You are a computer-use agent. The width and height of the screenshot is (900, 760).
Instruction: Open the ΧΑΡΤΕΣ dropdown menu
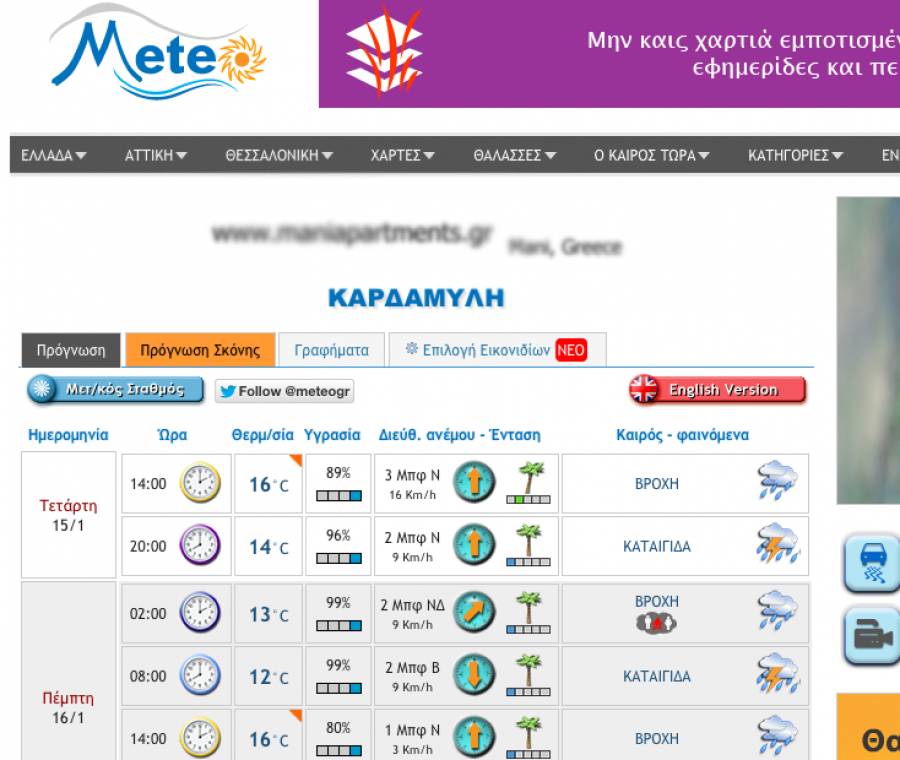[402, 155]
